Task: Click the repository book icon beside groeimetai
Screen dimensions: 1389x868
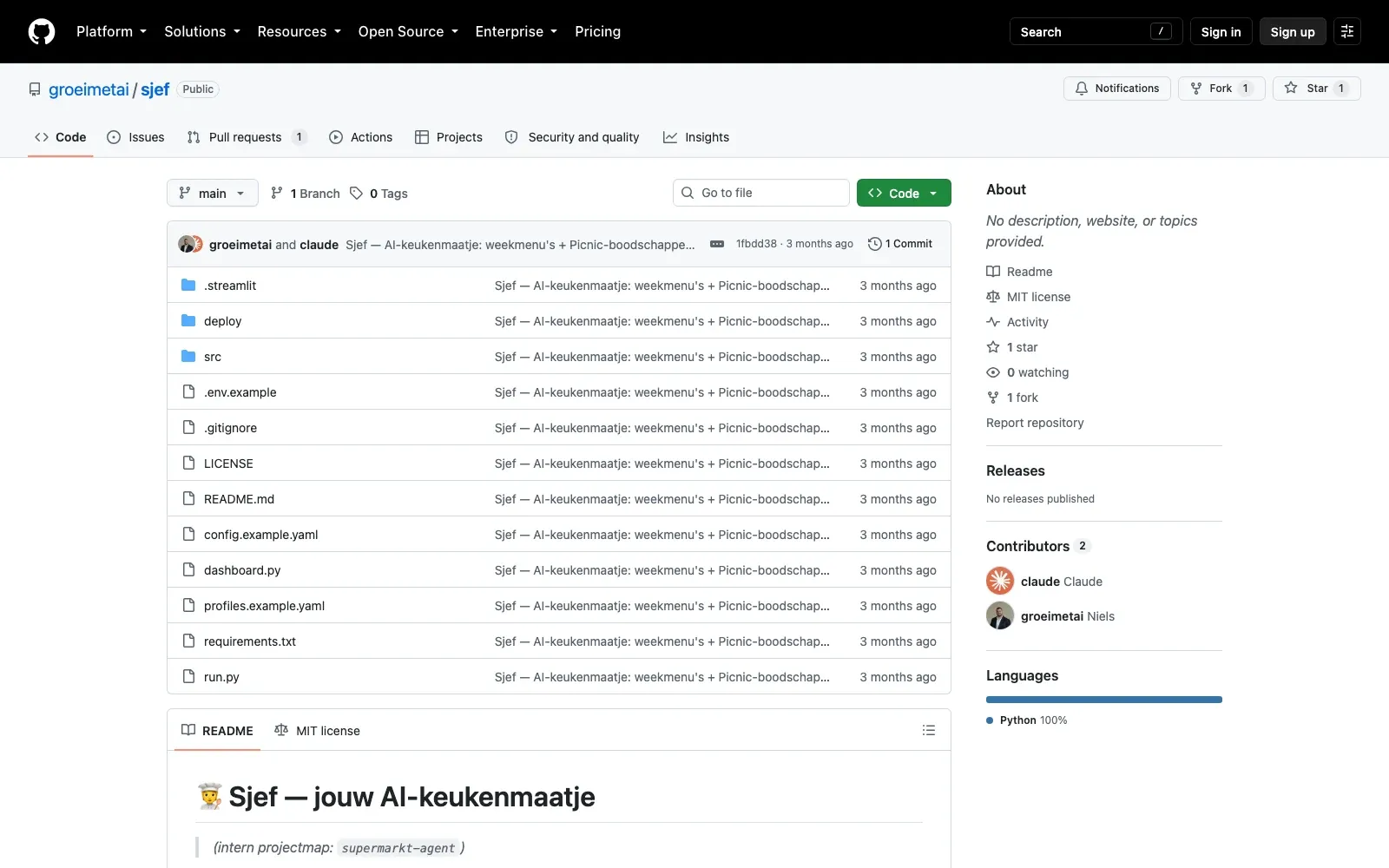Action: coord(35,89)
